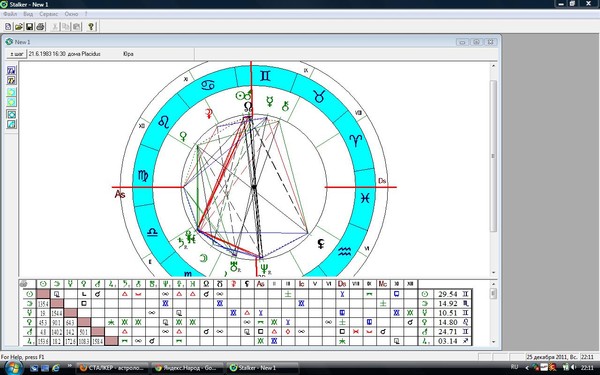Click the As column header in the table

(261, 284)
